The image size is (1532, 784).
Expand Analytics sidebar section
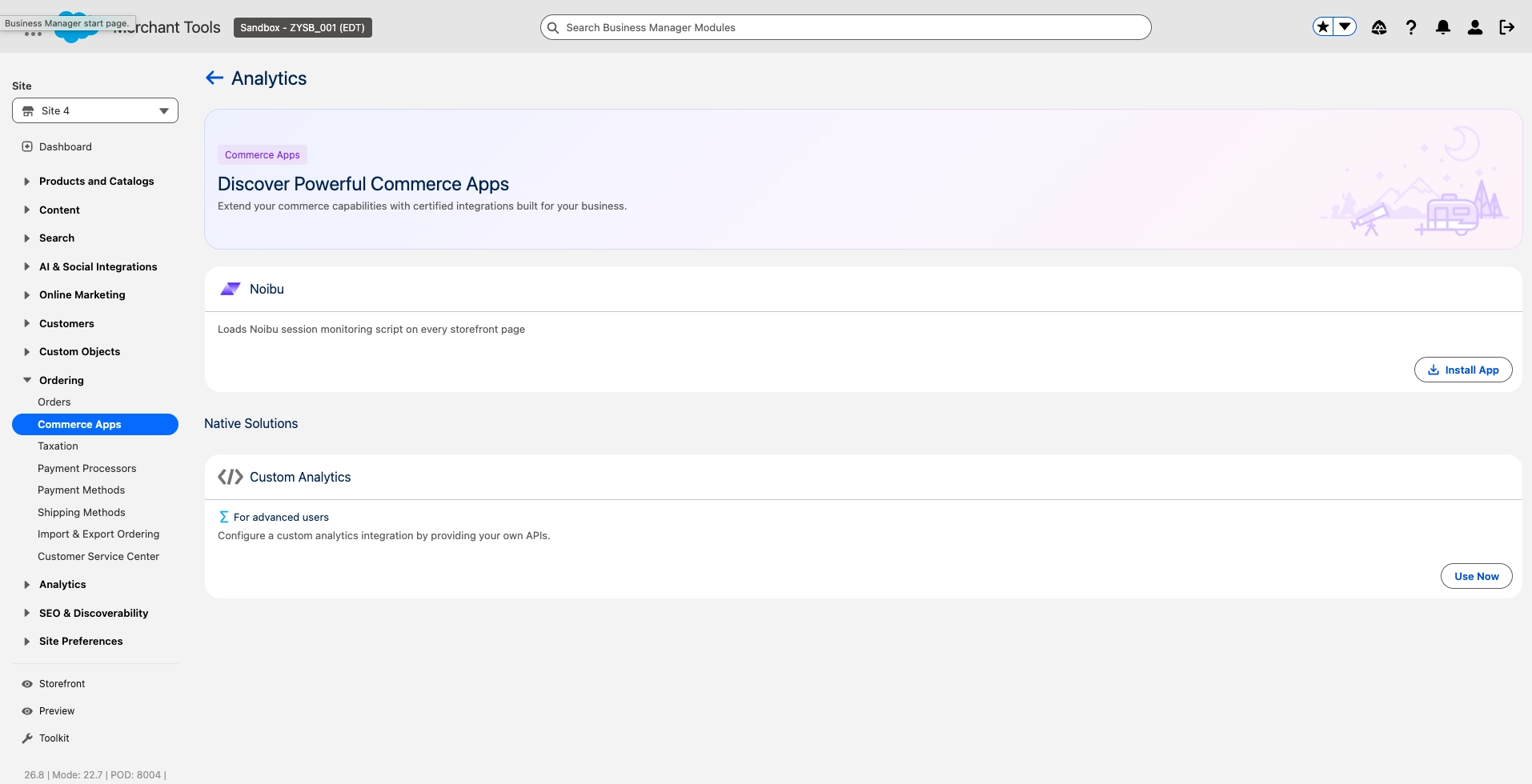point(62,584)
